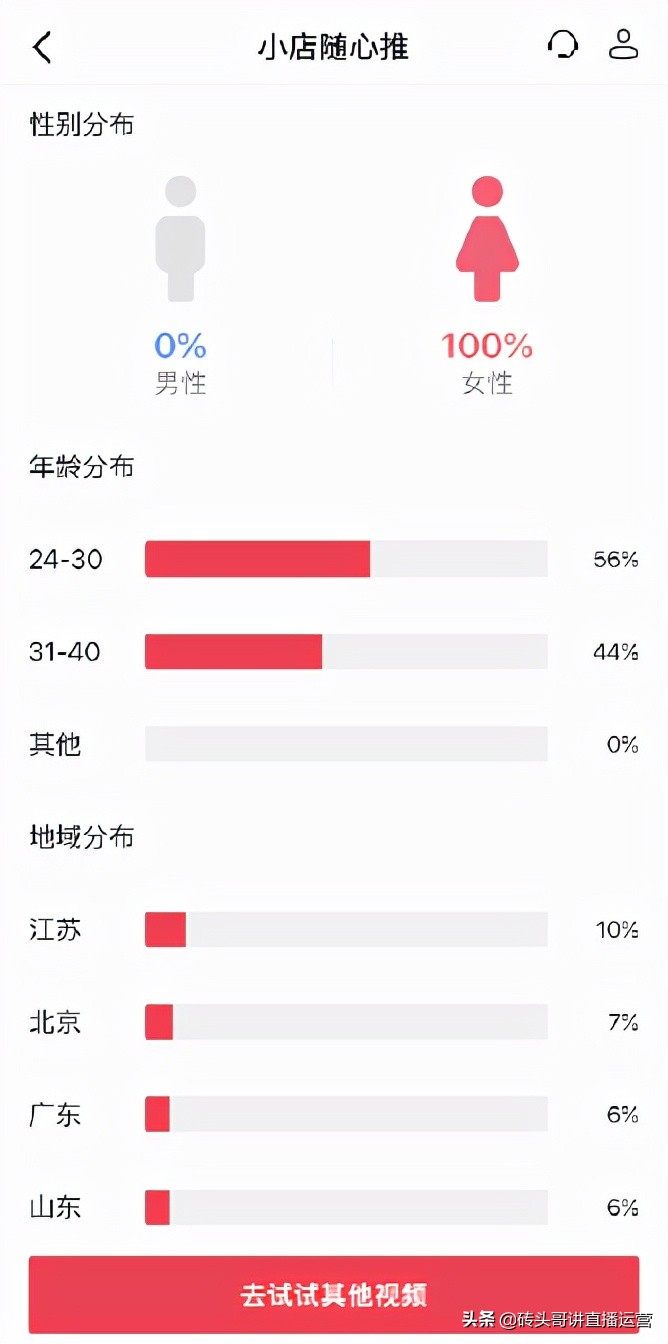Select the 性别分布 section heading
This screenshot has height=1344, width=668.
(x=82, y=126)
